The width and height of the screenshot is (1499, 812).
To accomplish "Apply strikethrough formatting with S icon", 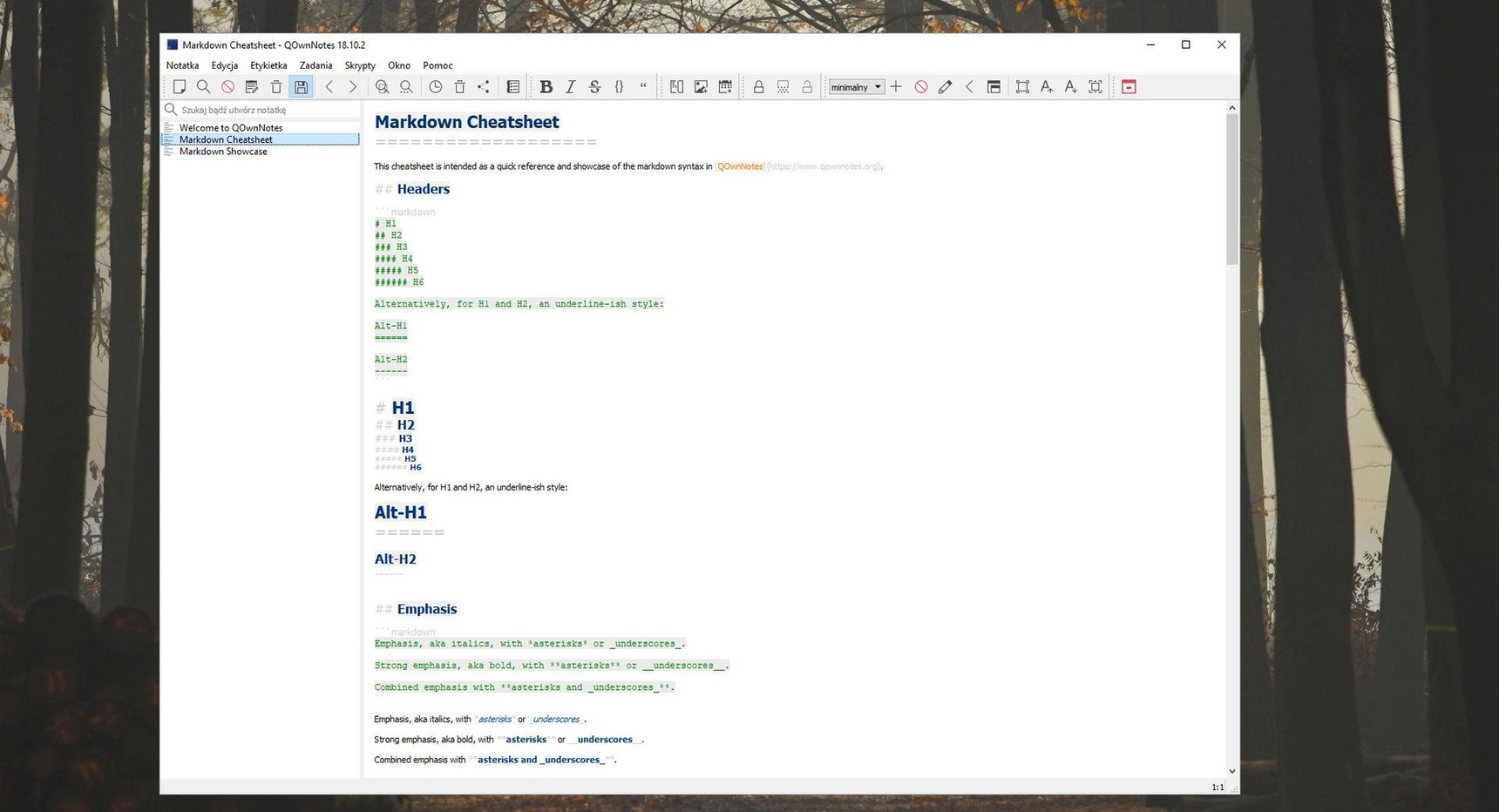I will click(595, 87).
